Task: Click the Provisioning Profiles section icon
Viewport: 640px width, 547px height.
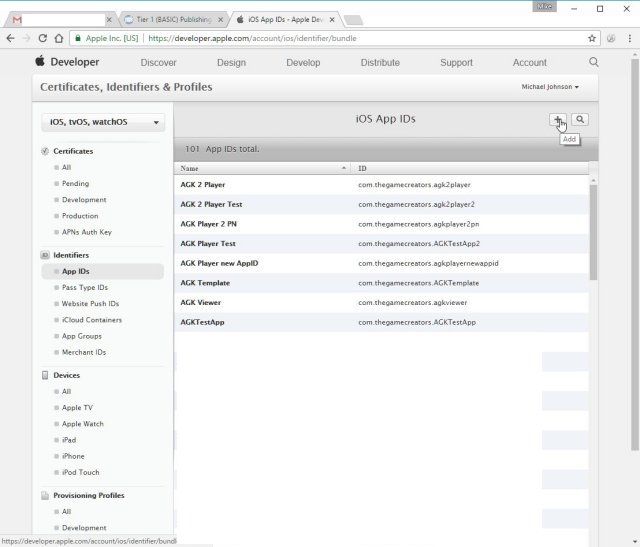Action: pos(45,496)
